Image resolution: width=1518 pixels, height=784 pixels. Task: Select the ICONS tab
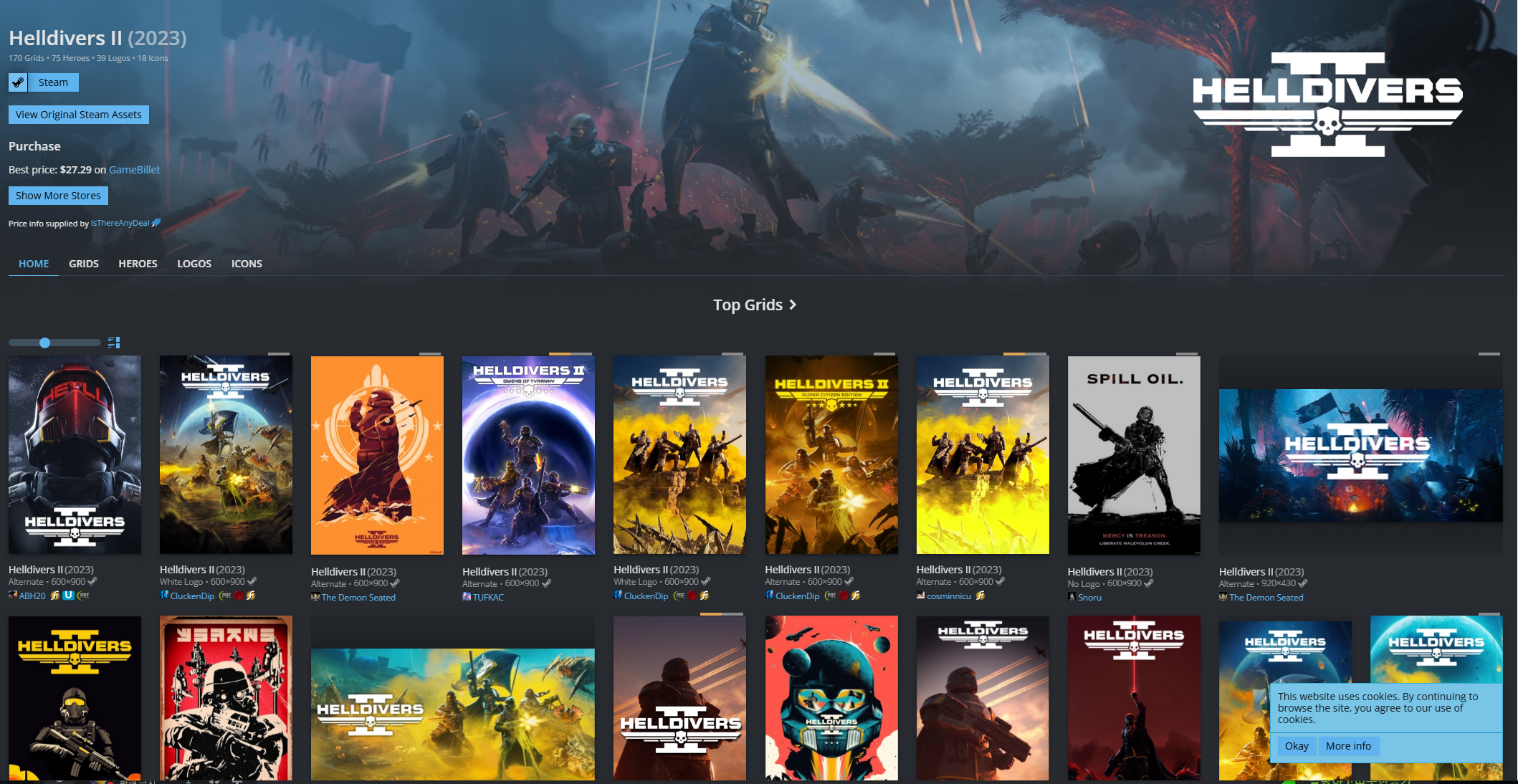coord(247,264)
